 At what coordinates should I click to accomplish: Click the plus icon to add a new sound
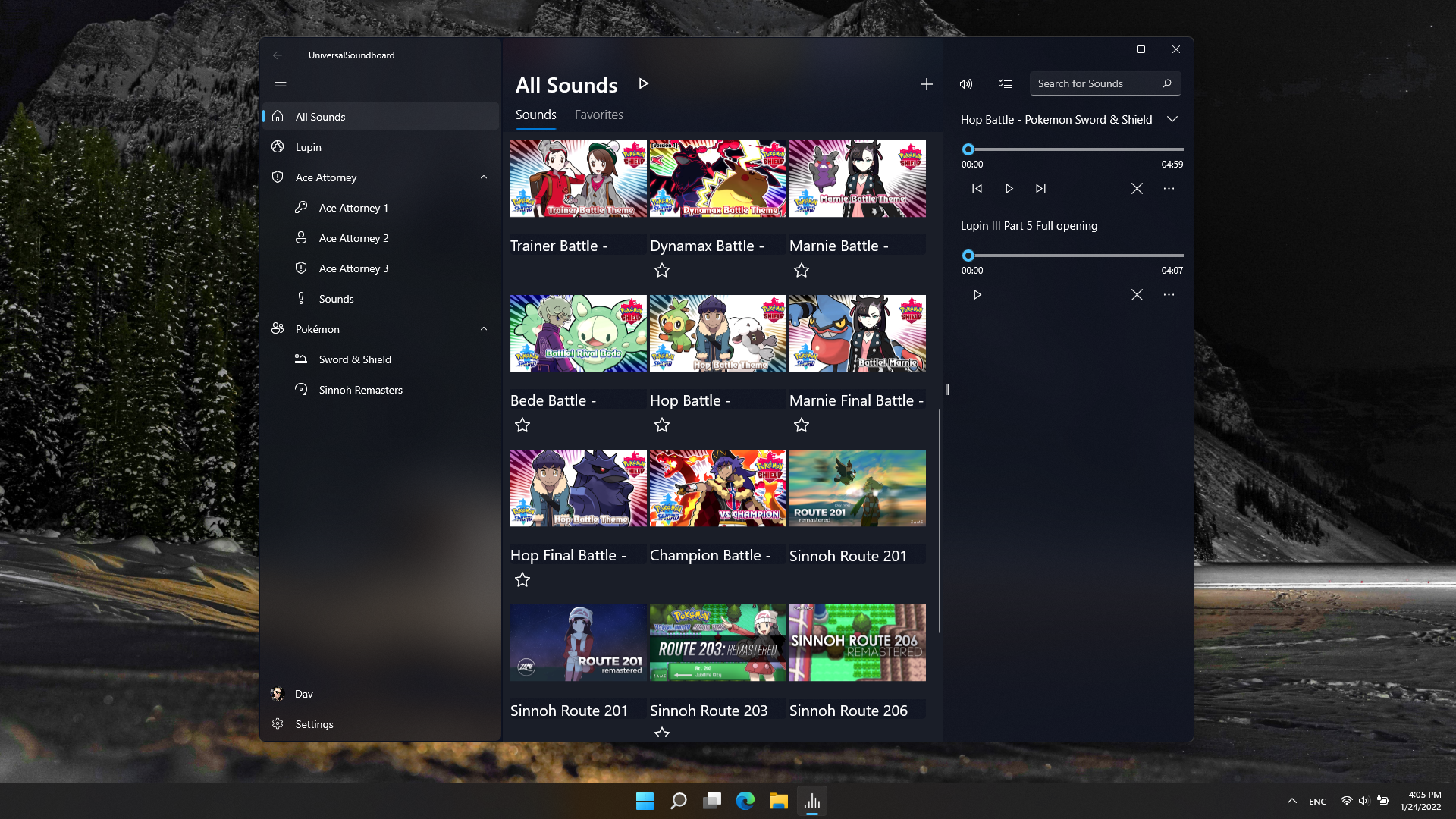pyautogui.click(x=926, y=83)
